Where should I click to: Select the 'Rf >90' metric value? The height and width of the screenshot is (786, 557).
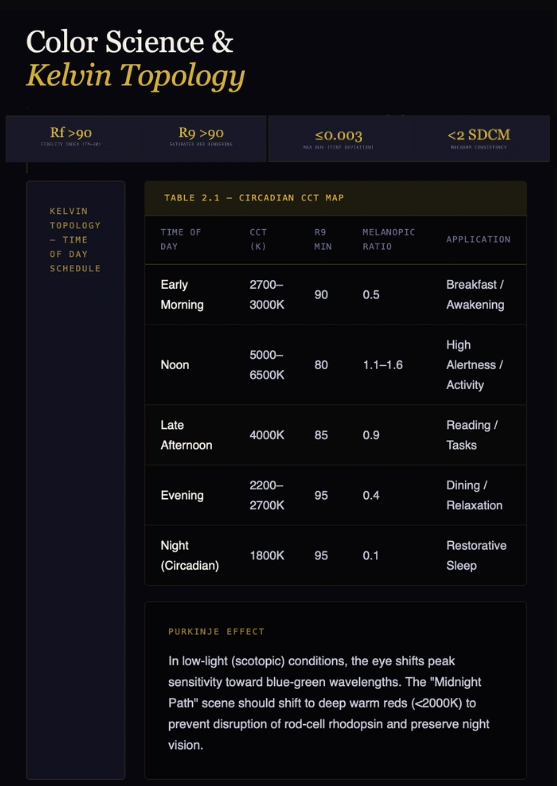coord(71,133)
